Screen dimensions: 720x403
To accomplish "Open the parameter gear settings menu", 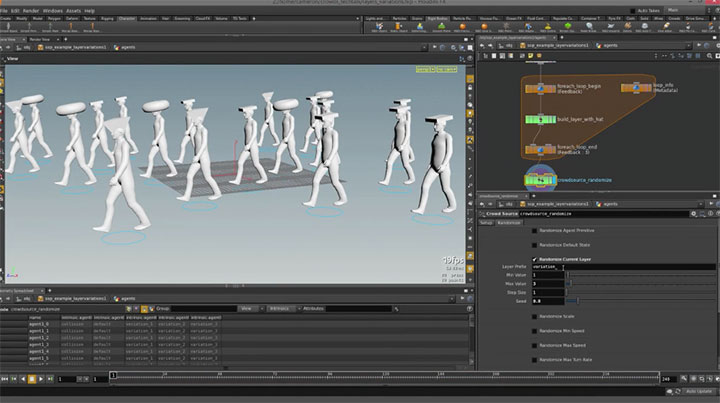I will tap(693, 214).
